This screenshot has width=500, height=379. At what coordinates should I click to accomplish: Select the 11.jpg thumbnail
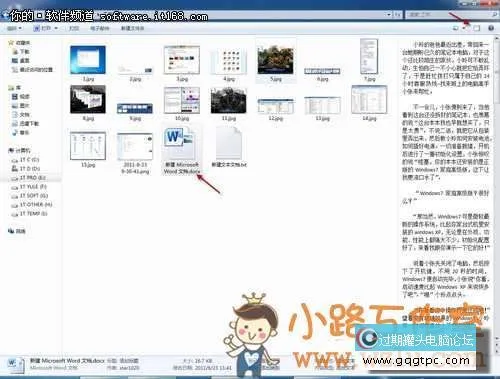[x=229, y=100]
